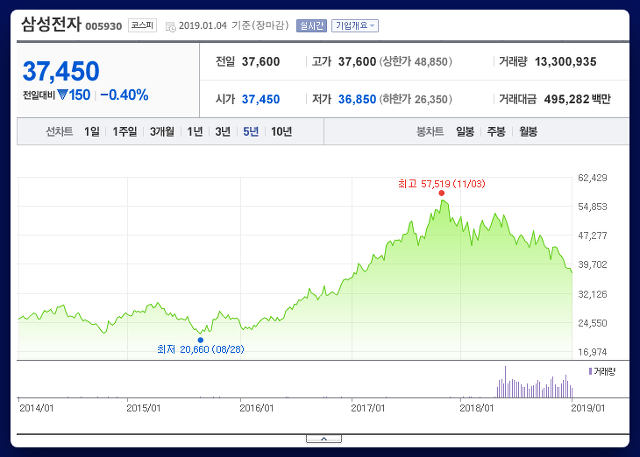The height and width of the screenshot is (457, 640).
Task: Show the 3년 line chart
Action: tap(222, 132)
